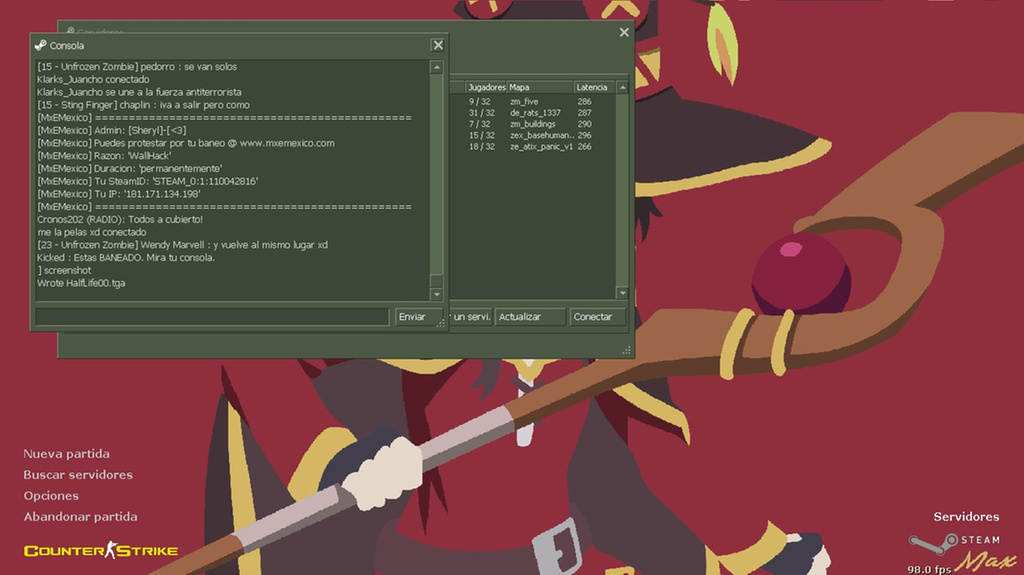The image size is (1024, 575).
Task: Click console line 'Tu IP: 181.171.134.198'
Action: click(118, 194)
